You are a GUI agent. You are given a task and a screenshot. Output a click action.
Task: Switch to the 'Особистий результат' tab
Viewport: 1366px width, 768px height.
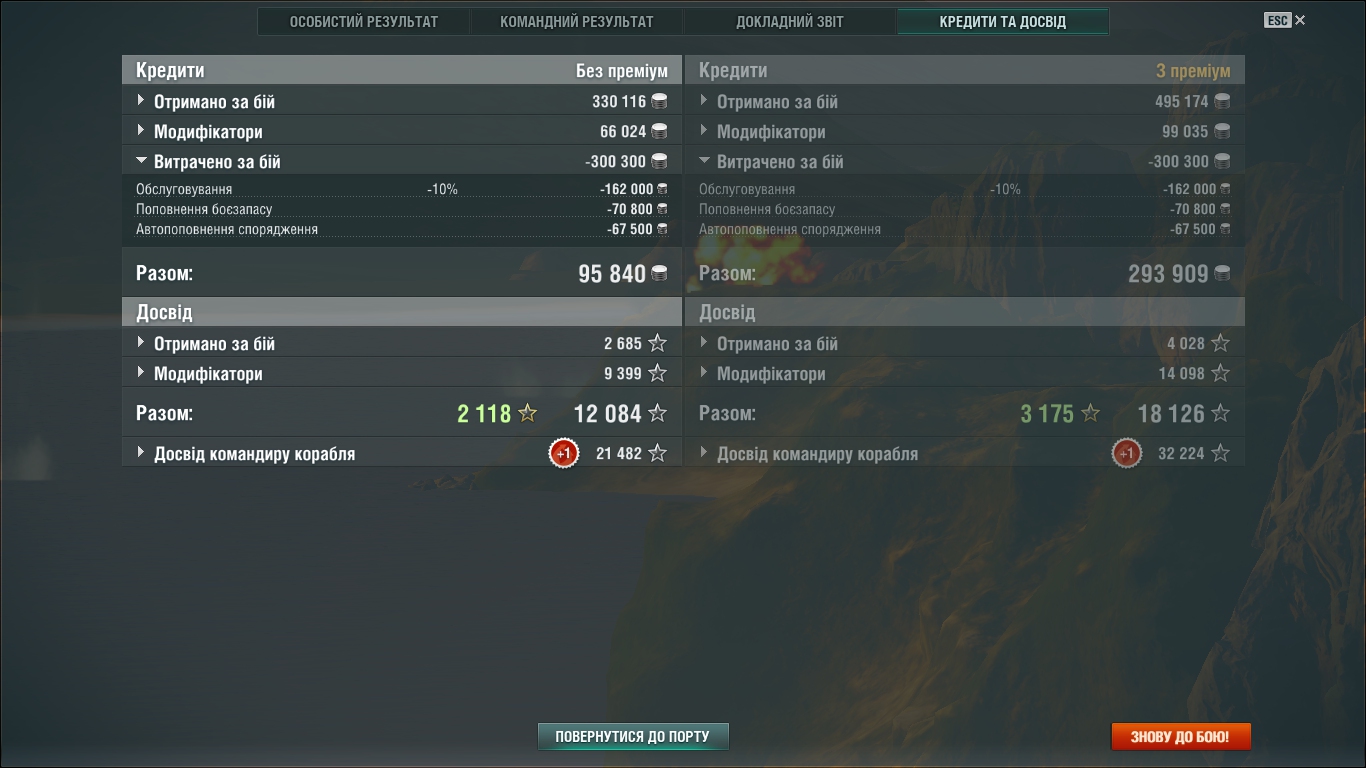tap(364, 21)
